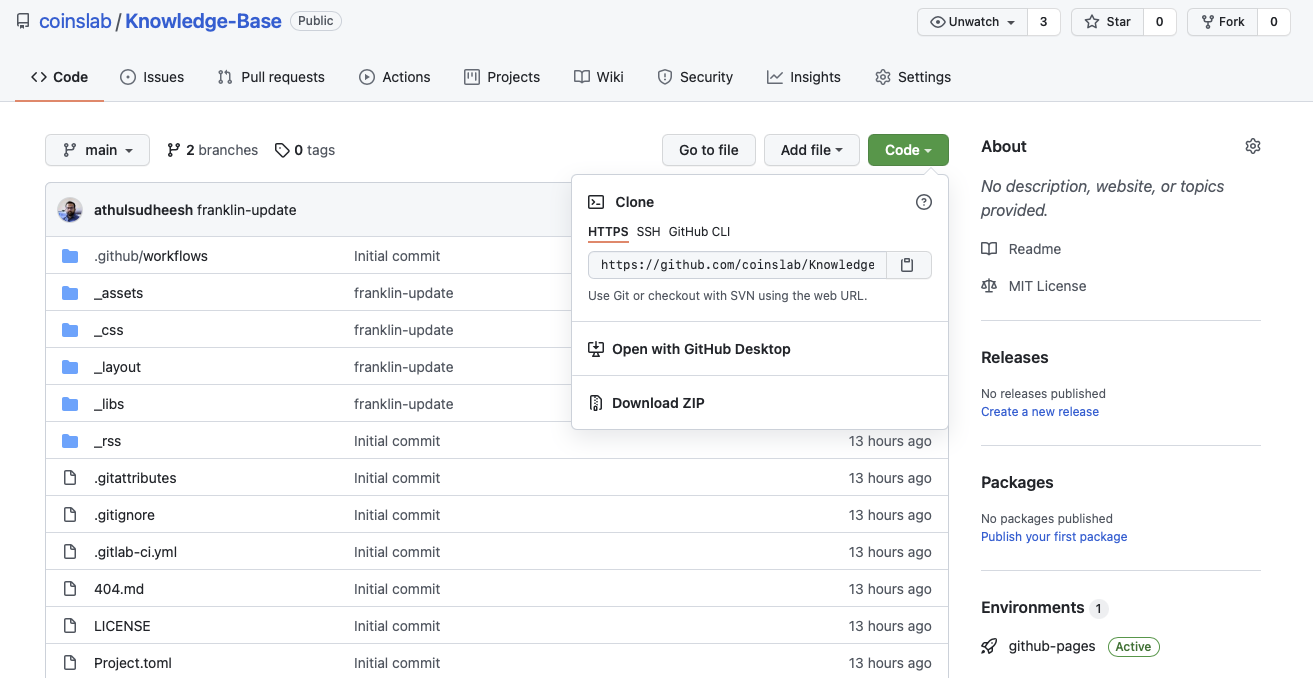Switch to the Issues tab

click(x=152, y=77)
